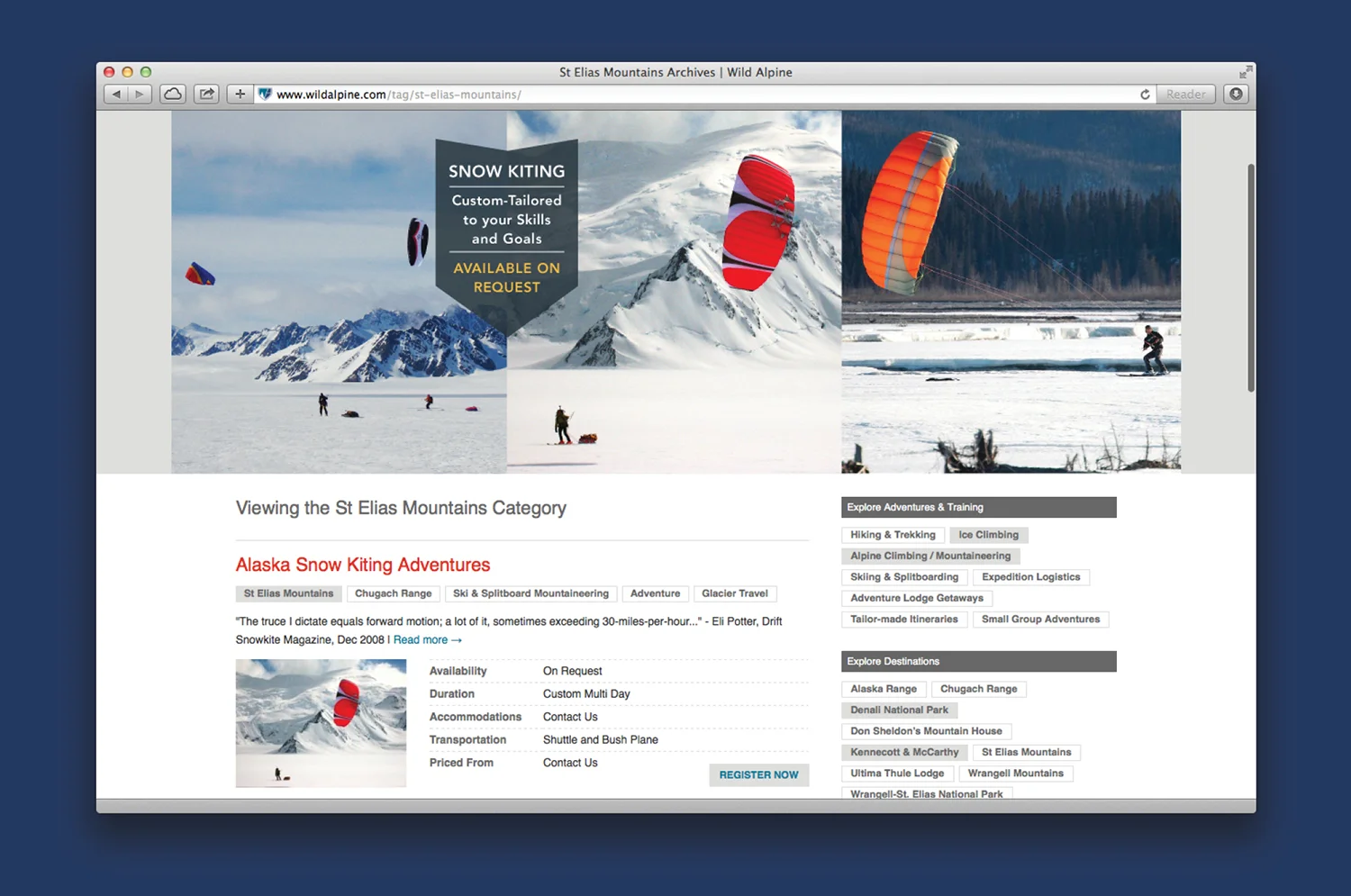
Task: Add bookmark with the plus button
Action: (240, 94)
